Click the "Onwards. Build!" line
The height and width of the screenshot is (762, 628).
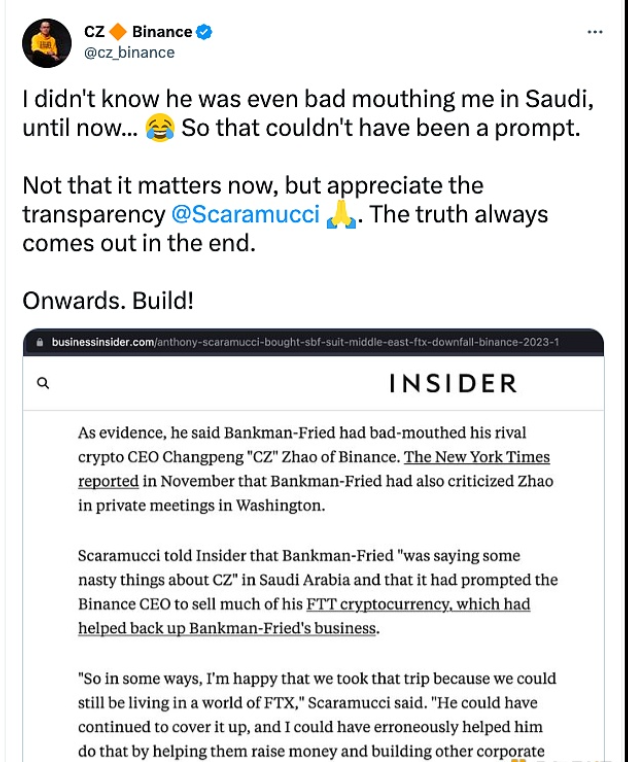pyautogui.click(x=106, y=299)
